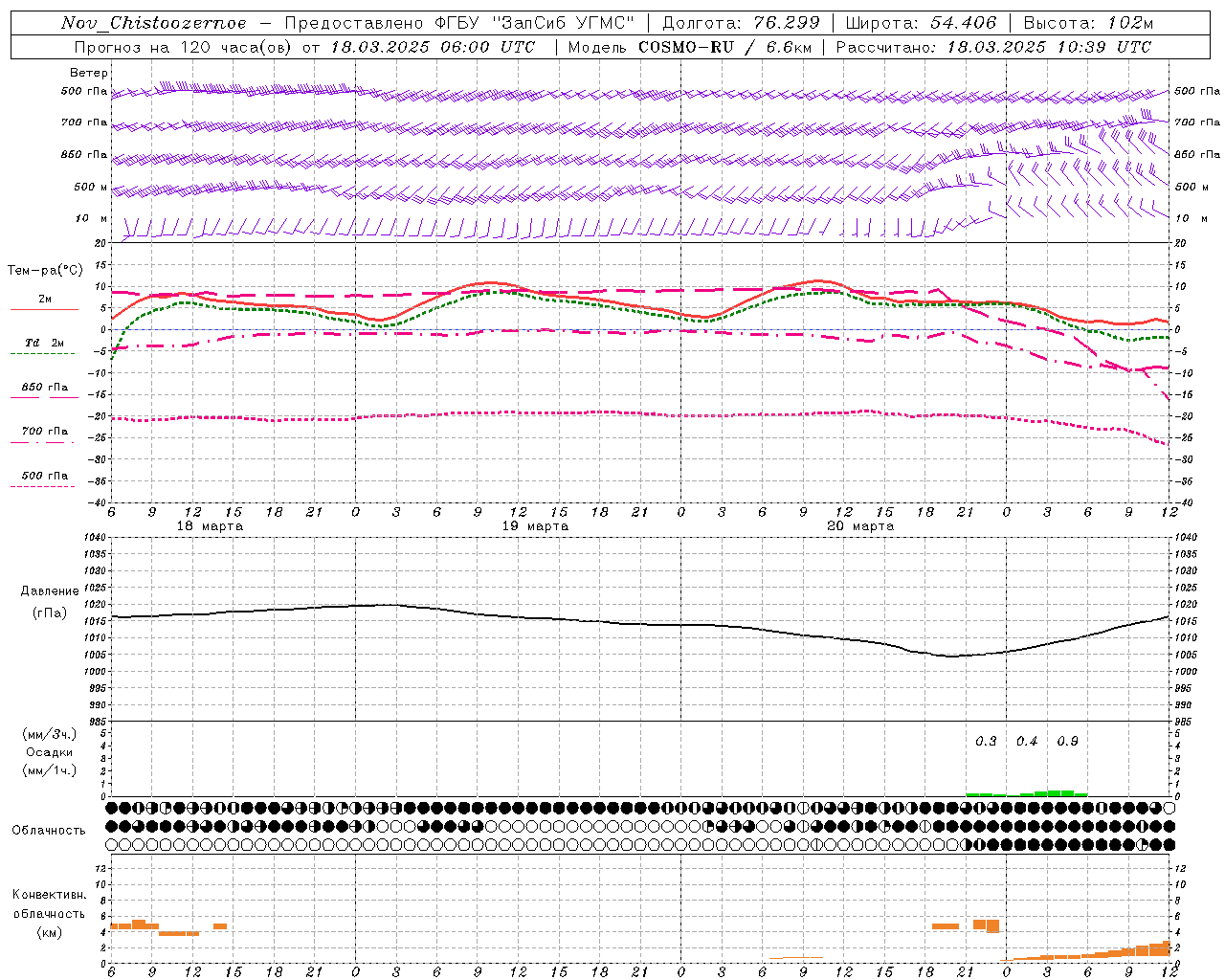Image resolution: width=1225 pixels, height=980 pixels.
Task: Click right-side "10 м" wind level label
Action: (1192, 218)
